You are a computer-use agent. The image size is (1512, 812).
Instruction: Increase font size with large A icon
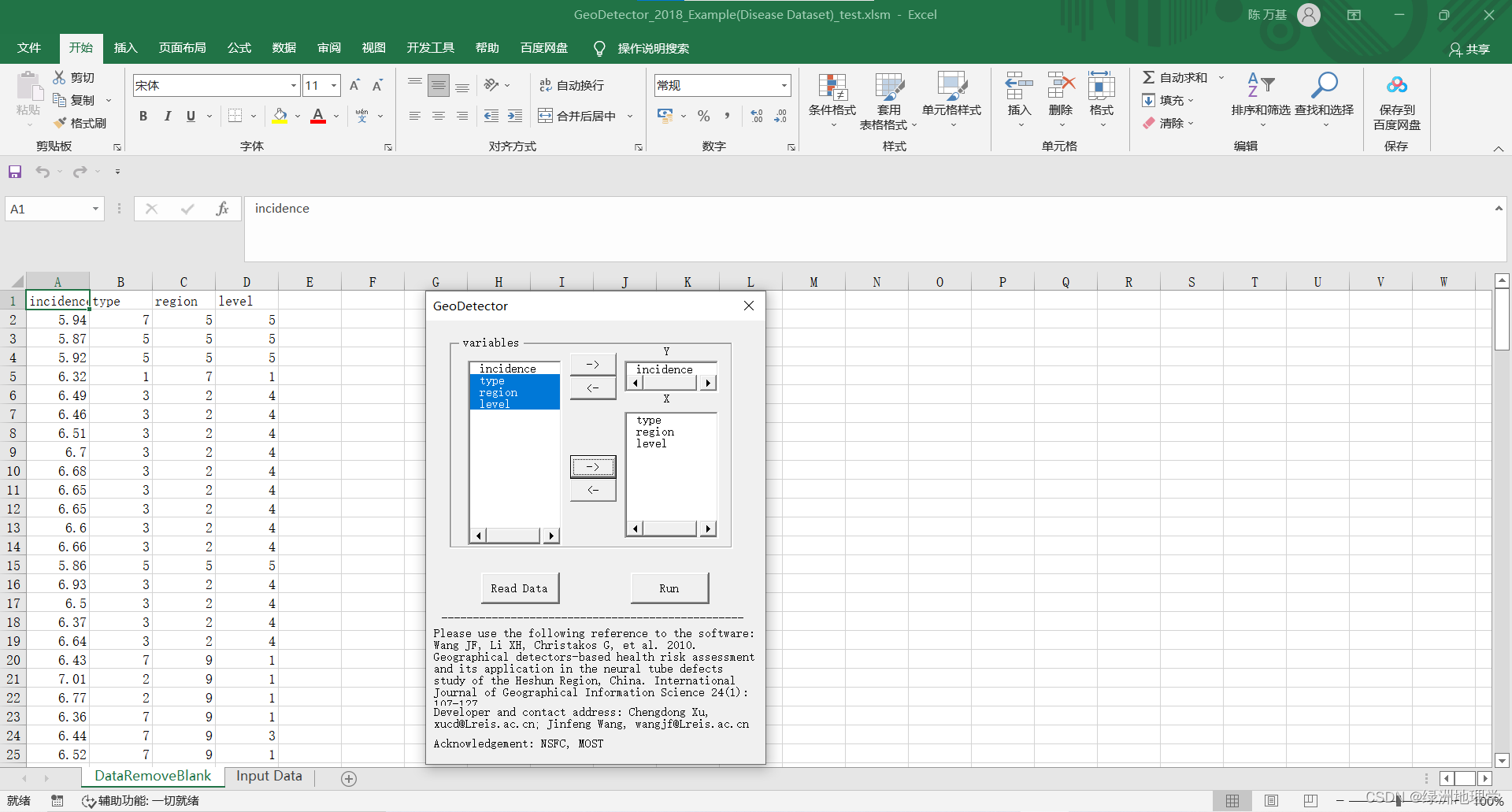354,85
